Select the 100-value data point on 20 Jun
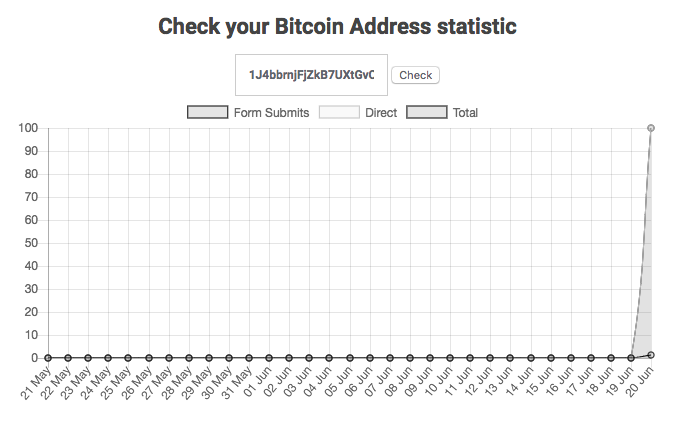The width and height of the screenshot is (684, 423). (651, 128)
